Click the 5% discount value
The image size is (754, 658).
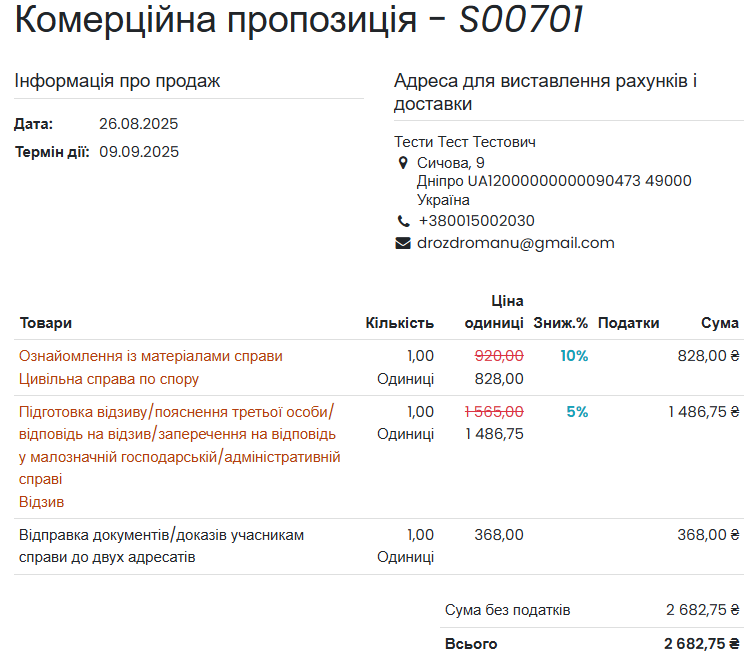click(x=577, y=412)
